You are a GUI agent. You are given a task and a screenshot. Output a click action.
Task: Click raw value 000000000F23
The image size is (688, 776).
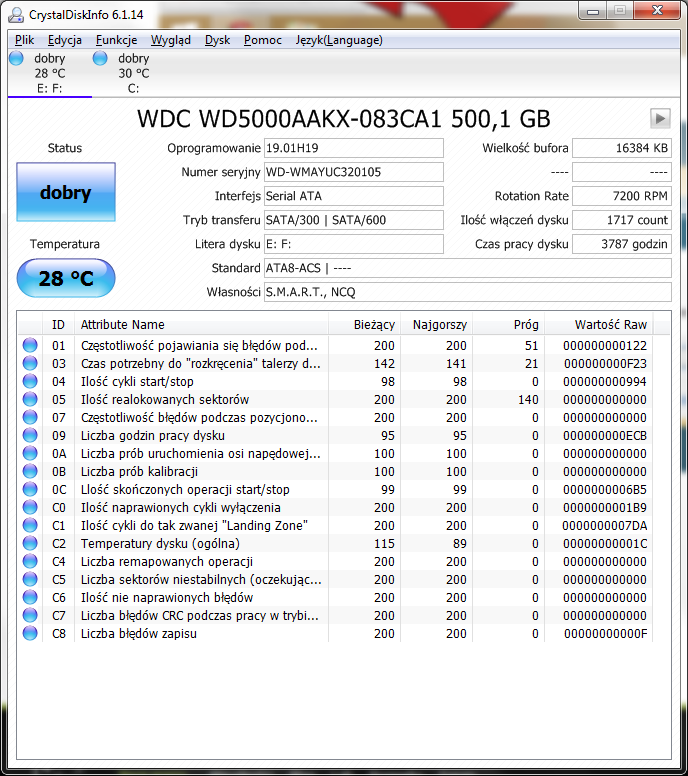(605, 364)
